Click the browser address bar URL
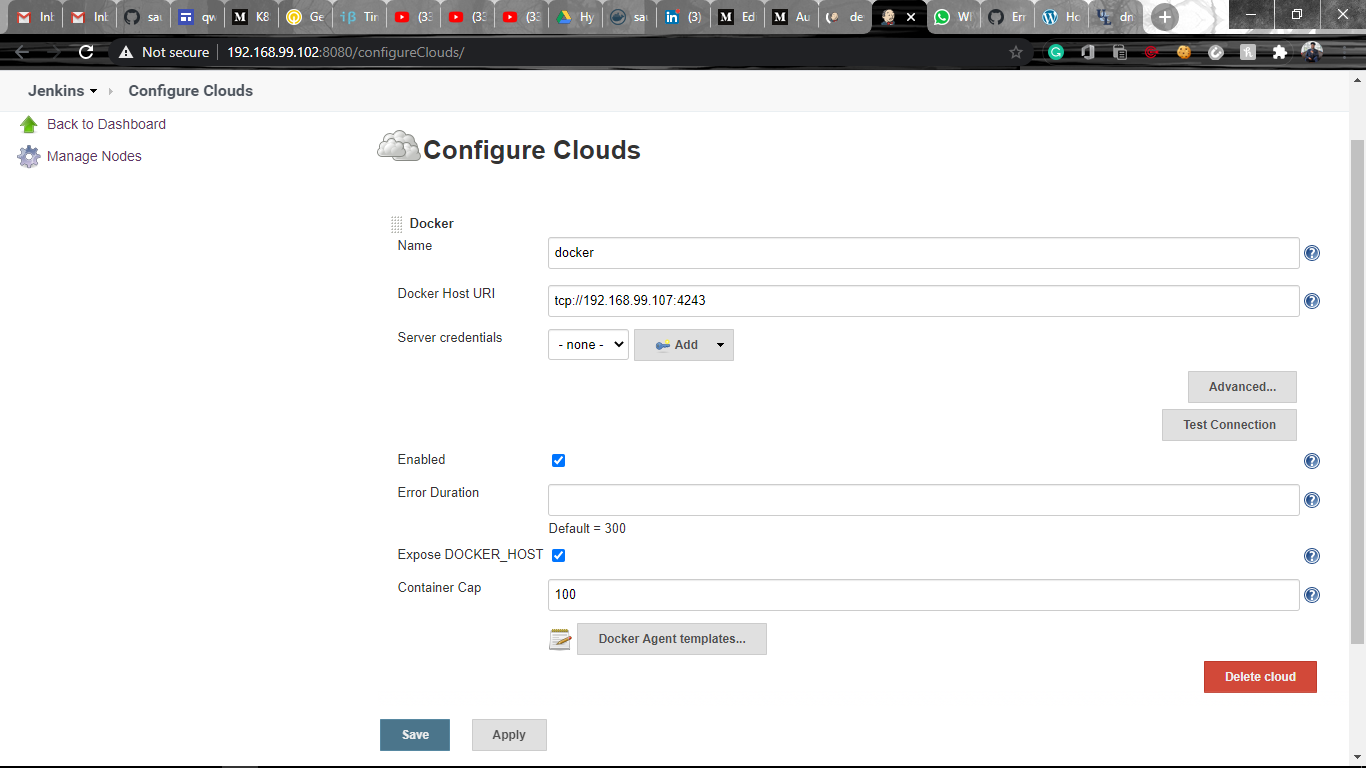The image size is (1366, 768). [345, 52]
